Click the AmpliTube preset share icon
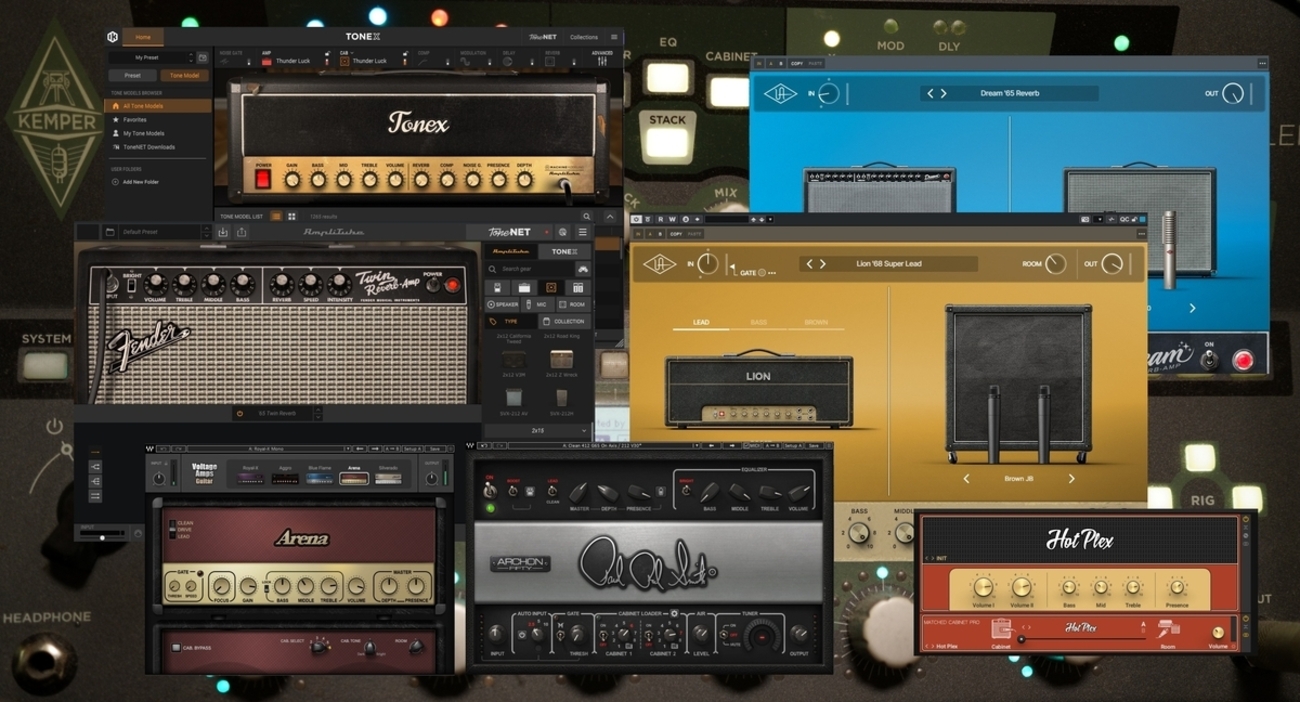 point(241,232)
